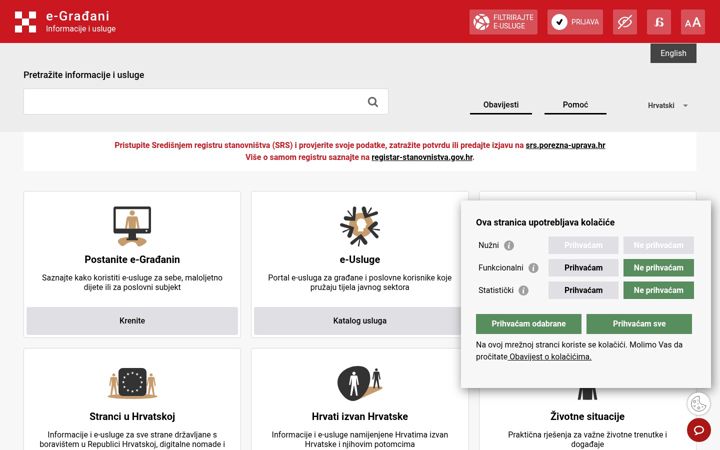Click the e-Građani checkerboard logo
This screenshot has width=720, height=450.
point(25,22)
